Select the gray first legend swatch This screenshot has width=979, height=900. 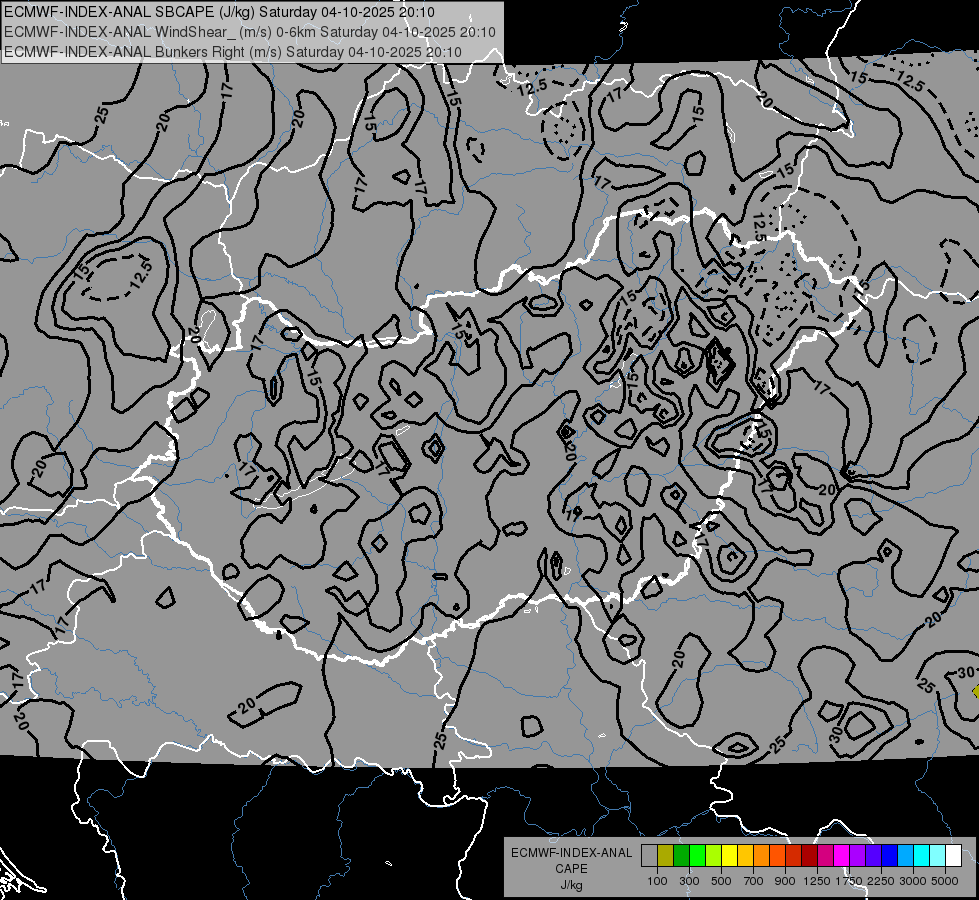[x=649, y=856]
